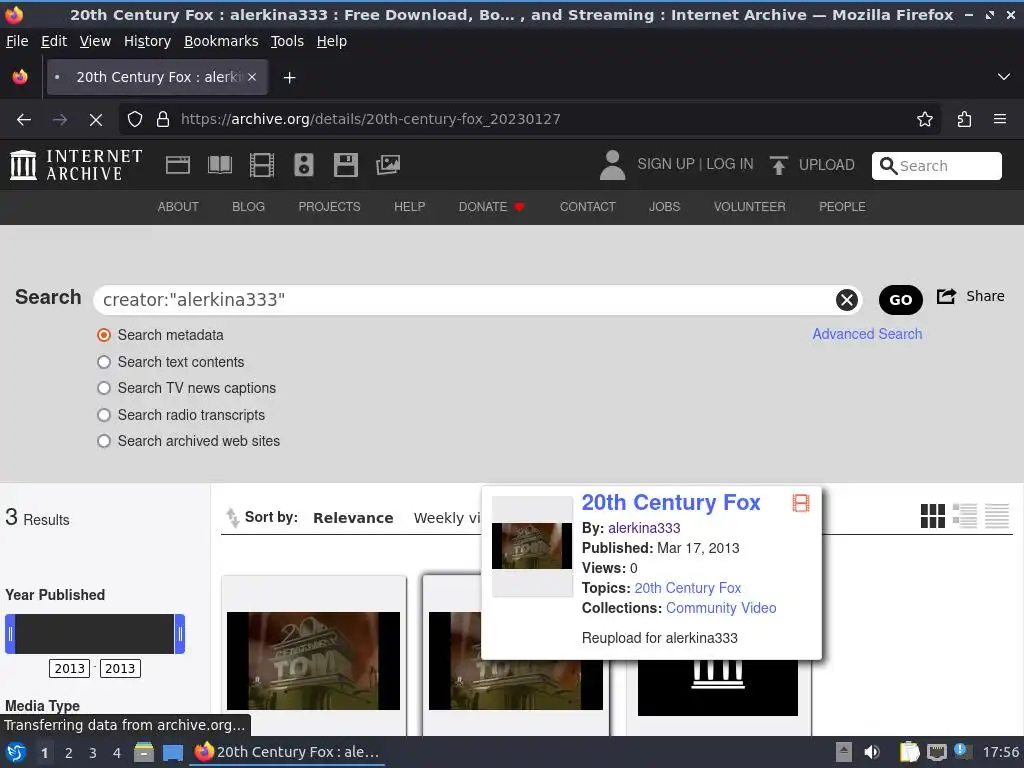Toggle sort direction arrows
Image resolution: width=1024 pixels, height=768 pixels.
click(232, 517)
